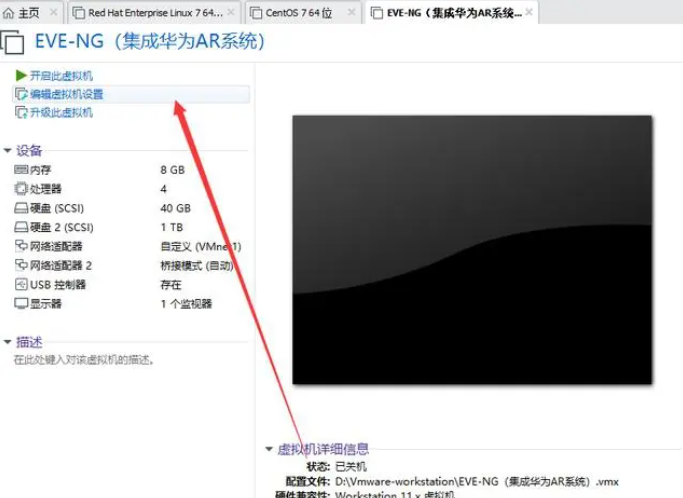This screenshot has width=683, height=498.
Task: Click the 显示器 monitor icon
Action: pyautogui.click(x=21, y=304)
